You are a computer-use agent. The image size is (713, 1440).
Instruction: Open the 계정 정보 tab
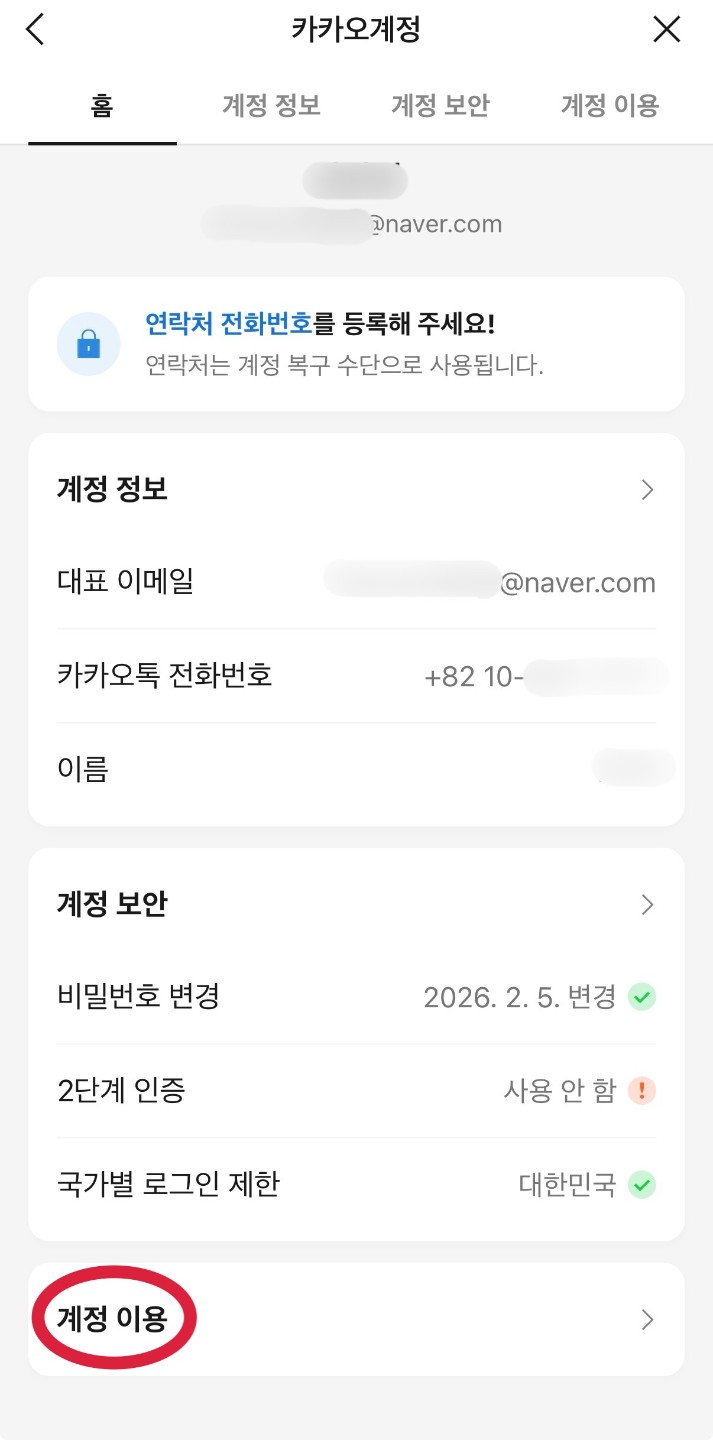(x=271, y=106)
